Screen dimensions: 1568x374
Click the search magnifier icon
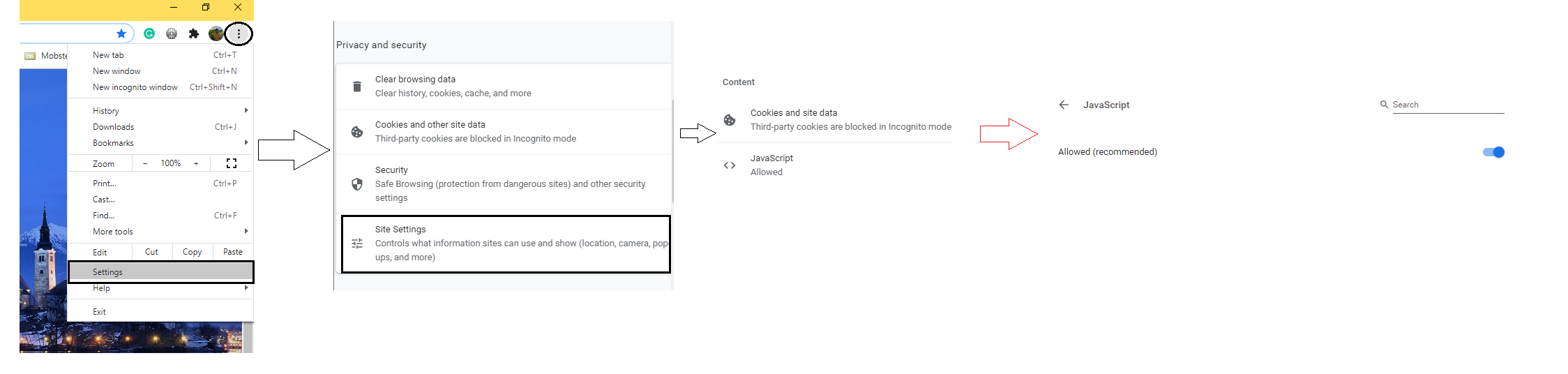click(1384, 105)
